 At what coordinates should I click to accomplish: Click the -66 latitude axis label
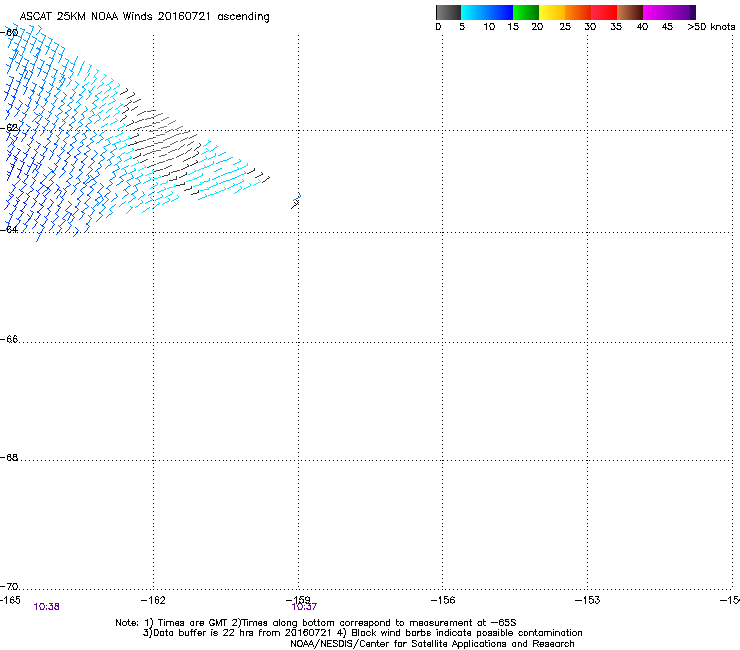coord(9,339)
